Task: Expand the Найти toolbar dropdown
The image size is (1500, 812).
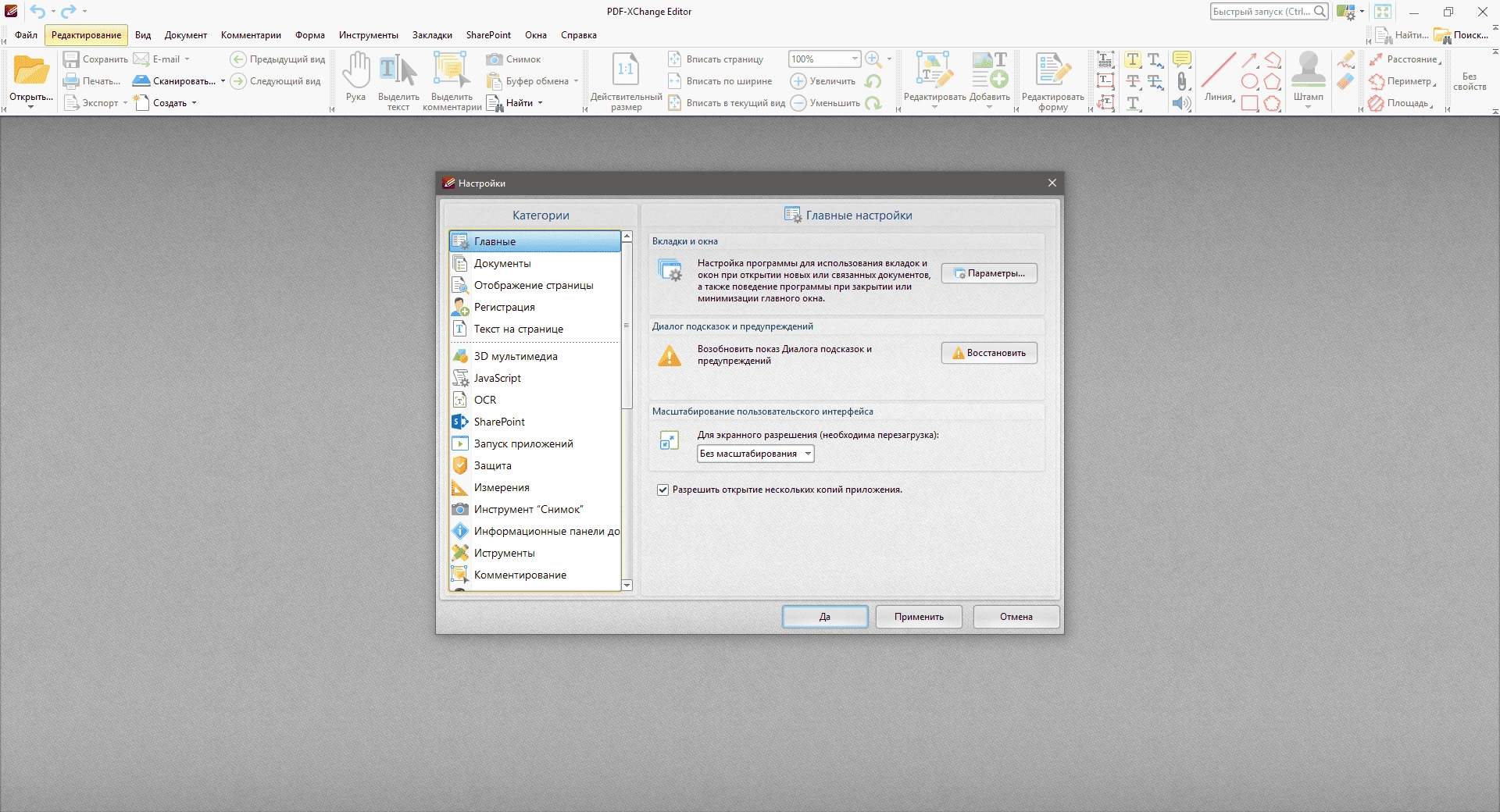Action: click(540, 103)
